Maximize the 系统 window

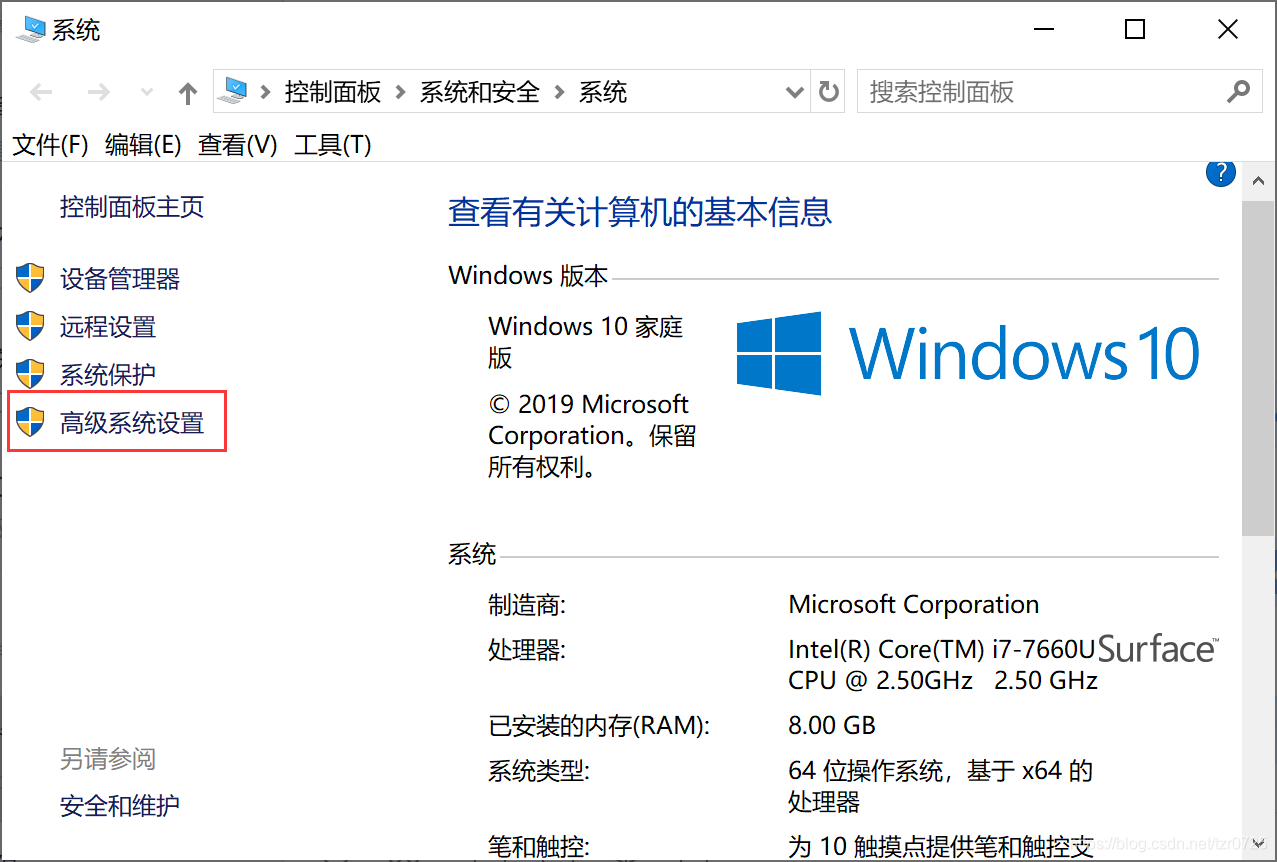coord(1135,30)
